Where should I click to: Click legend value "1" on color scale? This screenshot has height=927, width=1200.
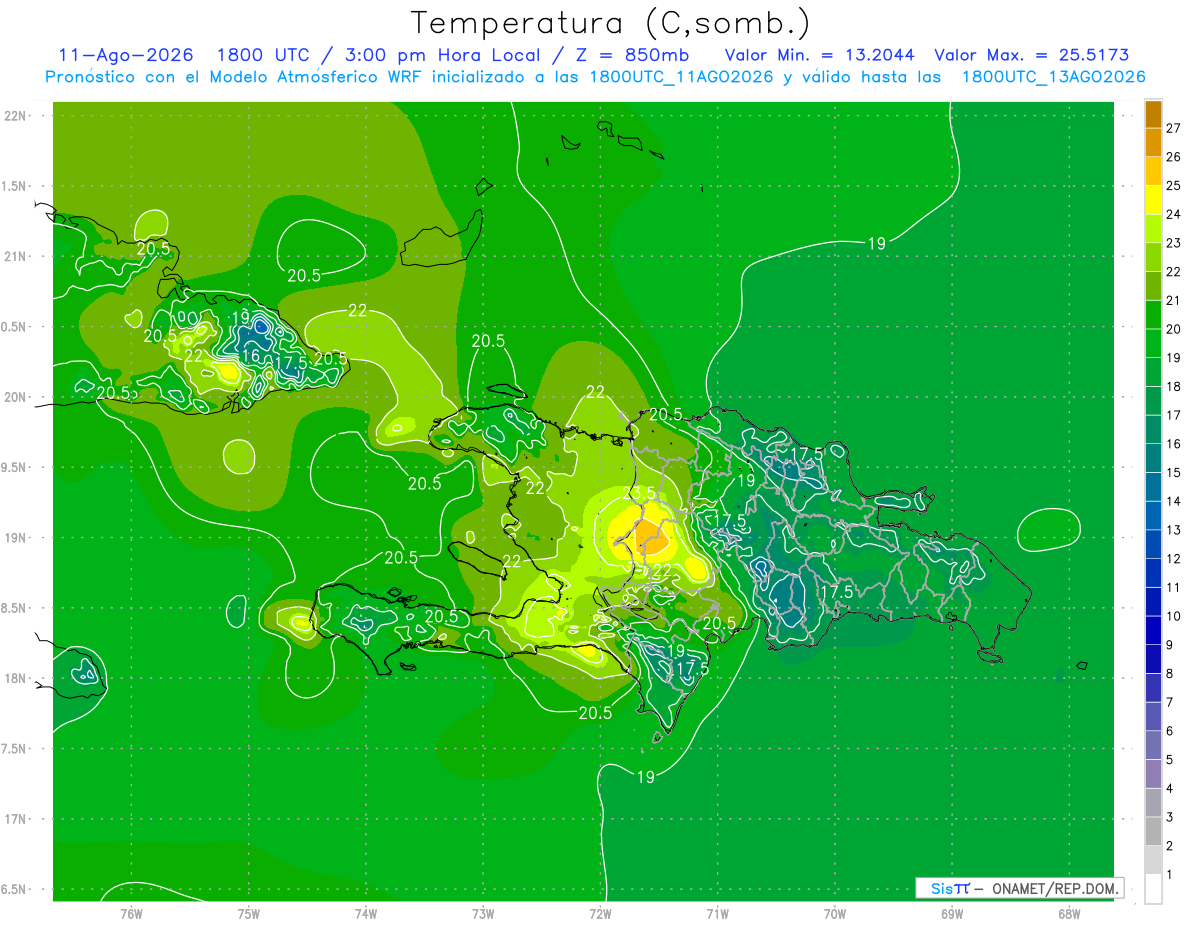point(1170,875)
